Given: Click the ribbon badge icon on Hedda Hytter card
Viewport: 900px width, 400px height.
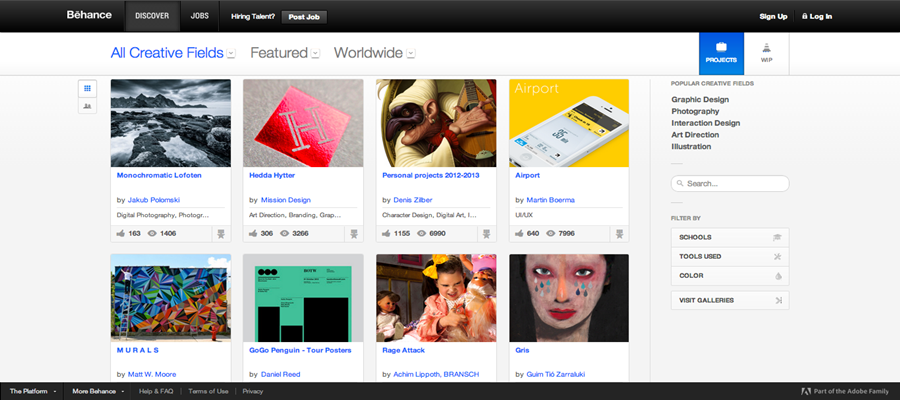Looking at the screenshot, I should tap(352, 234).
